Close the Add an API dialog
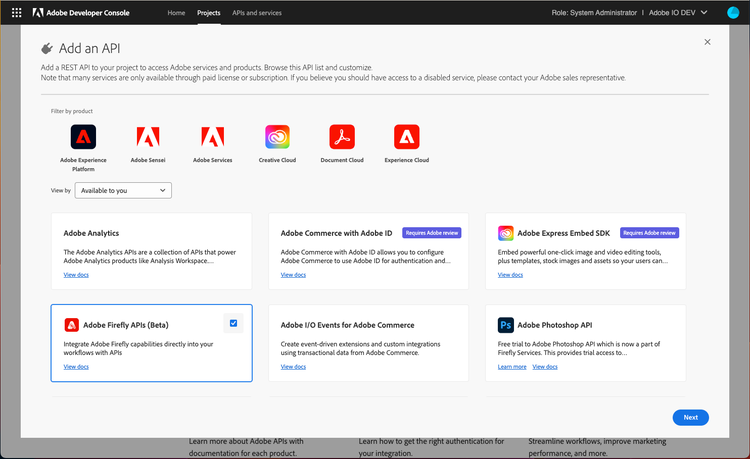The width and height of the screenshot is (750, 459). coord(708,42)
